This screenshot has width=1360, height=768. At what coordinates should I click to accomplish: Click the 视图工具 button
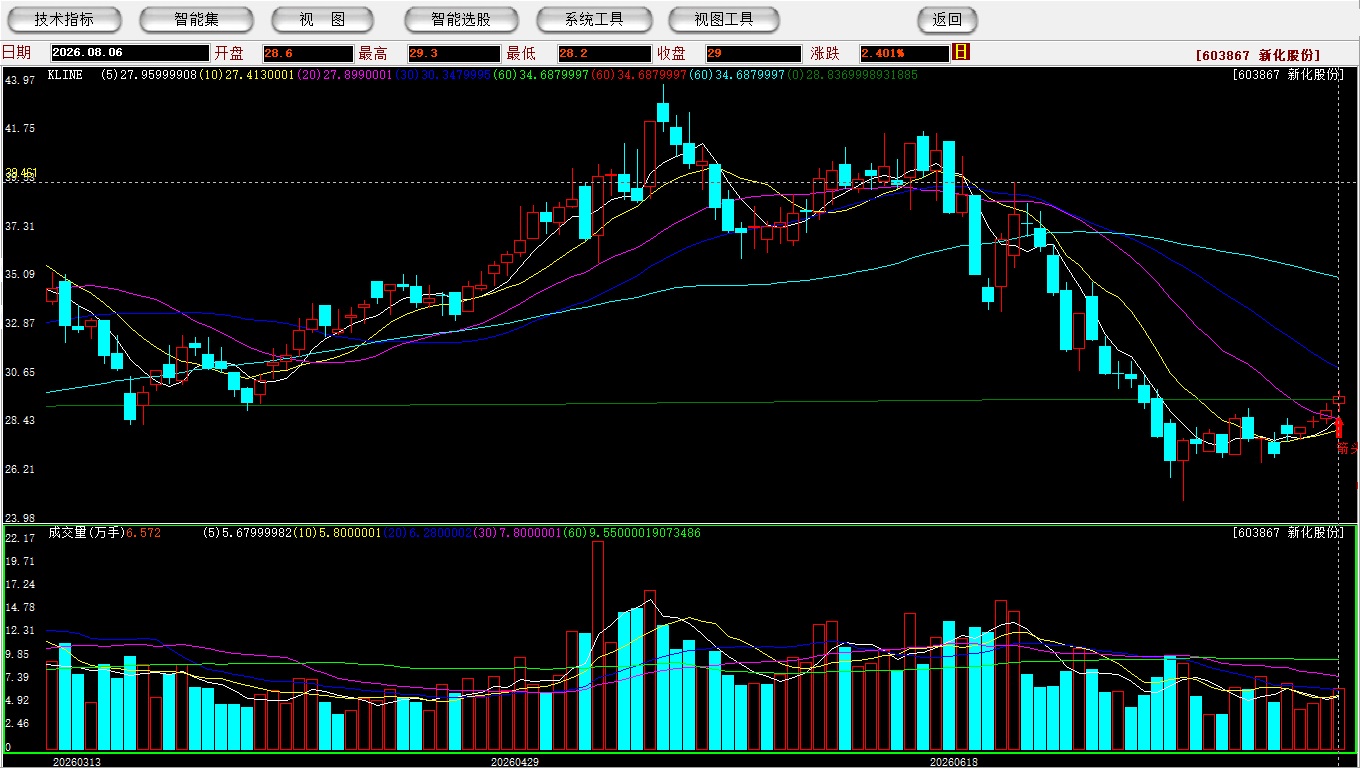coord(725,19)
